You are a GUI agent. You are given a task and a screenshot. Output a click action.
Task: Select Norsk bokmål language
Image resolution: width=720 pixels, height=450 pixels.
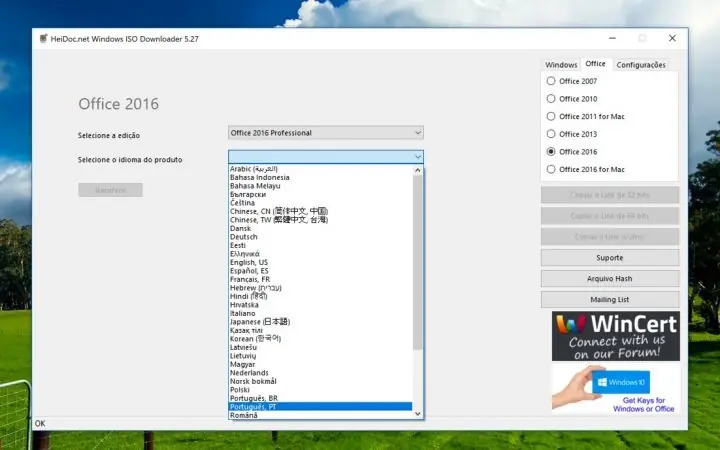pyautogui.click(x=321, y=381)
